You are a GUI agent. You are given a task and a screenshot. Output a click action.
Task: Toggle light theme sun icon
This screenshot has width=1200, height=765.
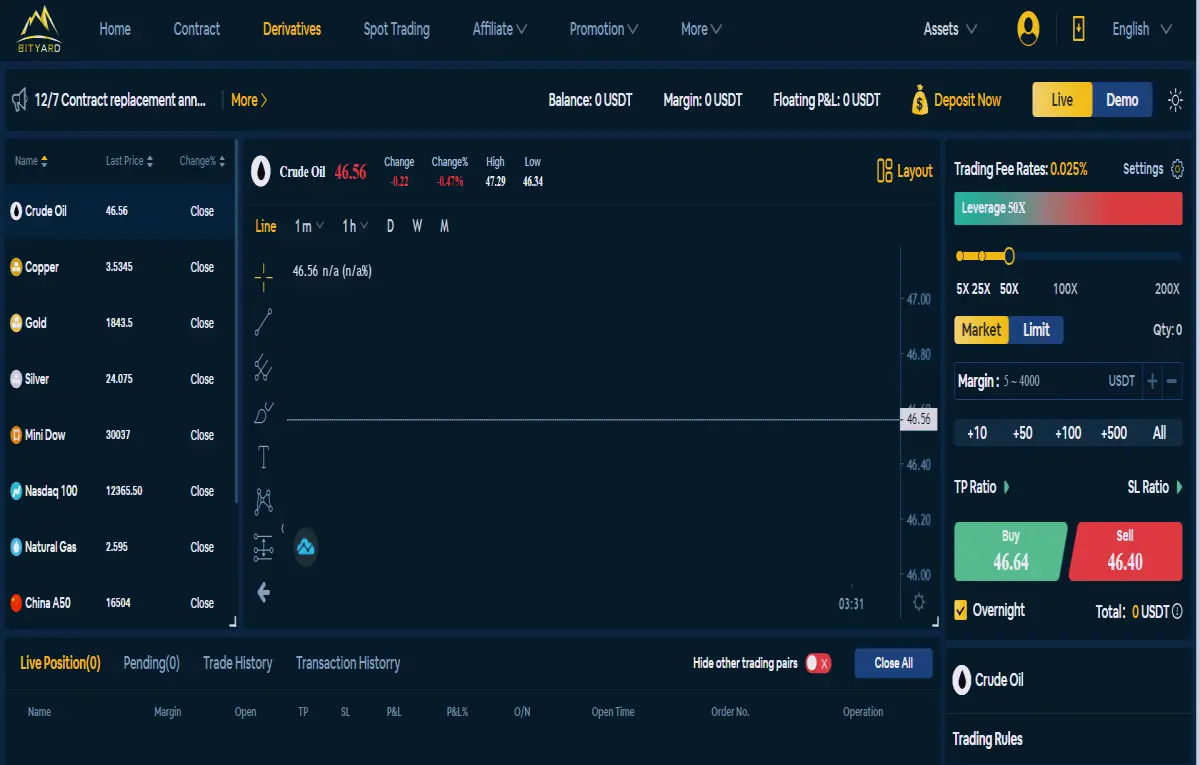pos(1175,100)
